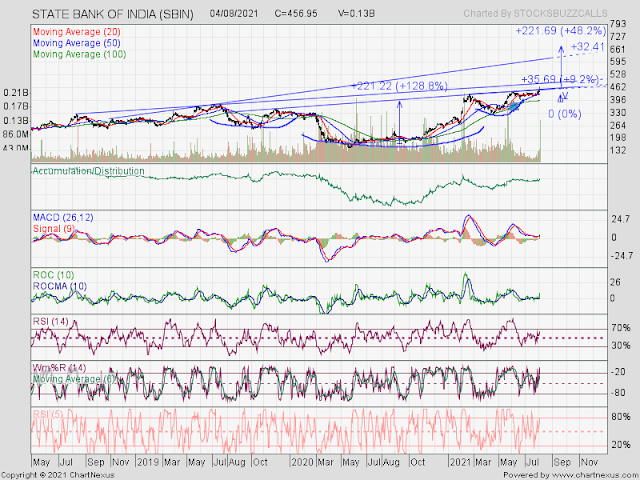Image resolution: width=640 pixels, height=480 pixels.
Task: Click the 0.17B volume axis value
Action: (x=16, y=107)
